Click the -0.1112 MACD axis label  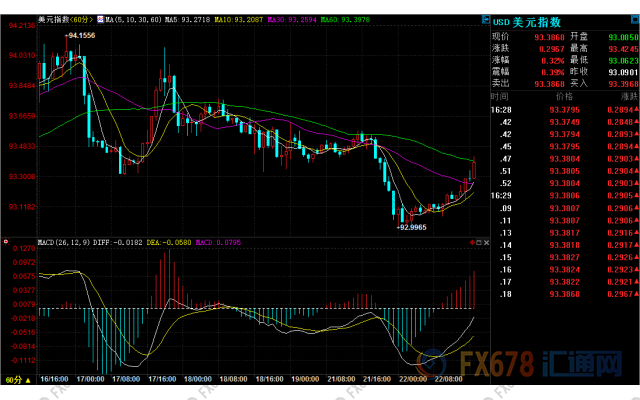click(x=24, y=360)
